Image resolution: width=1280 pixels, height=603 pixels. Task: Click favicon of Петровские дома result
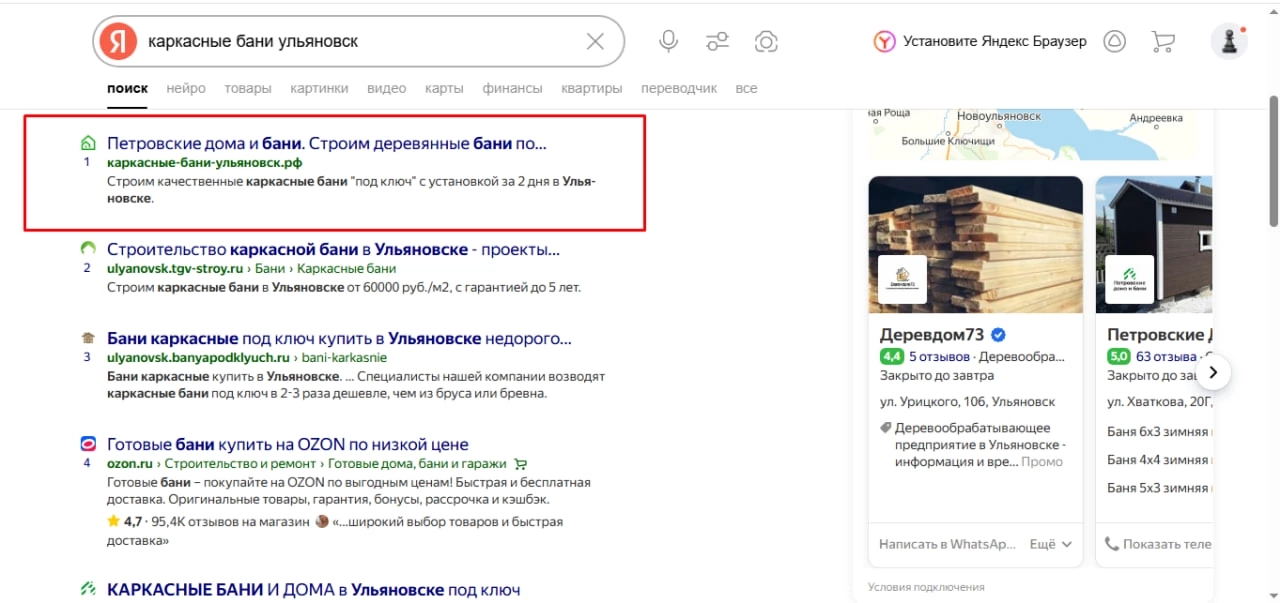tap(87, 143)
